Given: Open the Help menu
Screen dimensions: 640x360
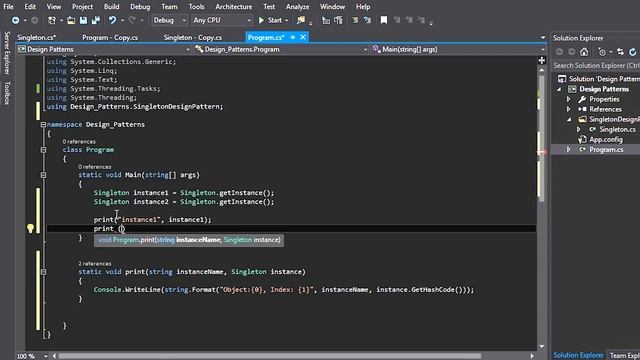Looking at the screenshot, I should (362, 7).
